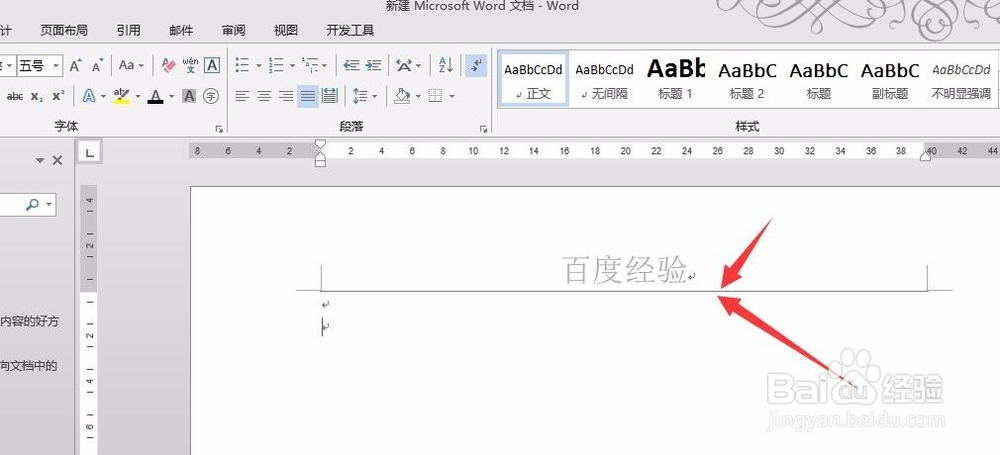The width and height of the screenshot is (1000, 455).
Task: Close the navigation pane
Action: point(57,160)
